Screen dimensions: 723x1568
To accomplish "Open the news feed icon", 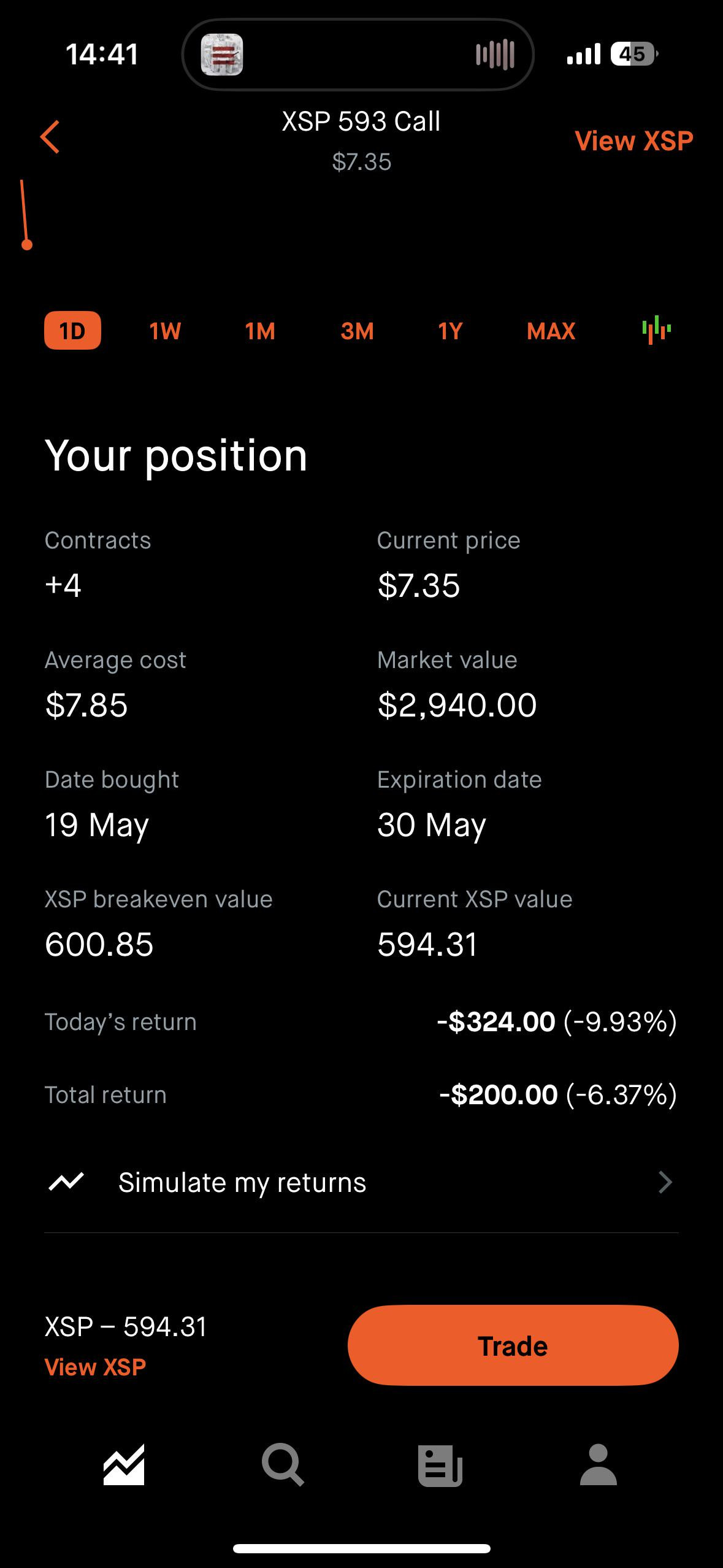I will [x=440, y=1466].
